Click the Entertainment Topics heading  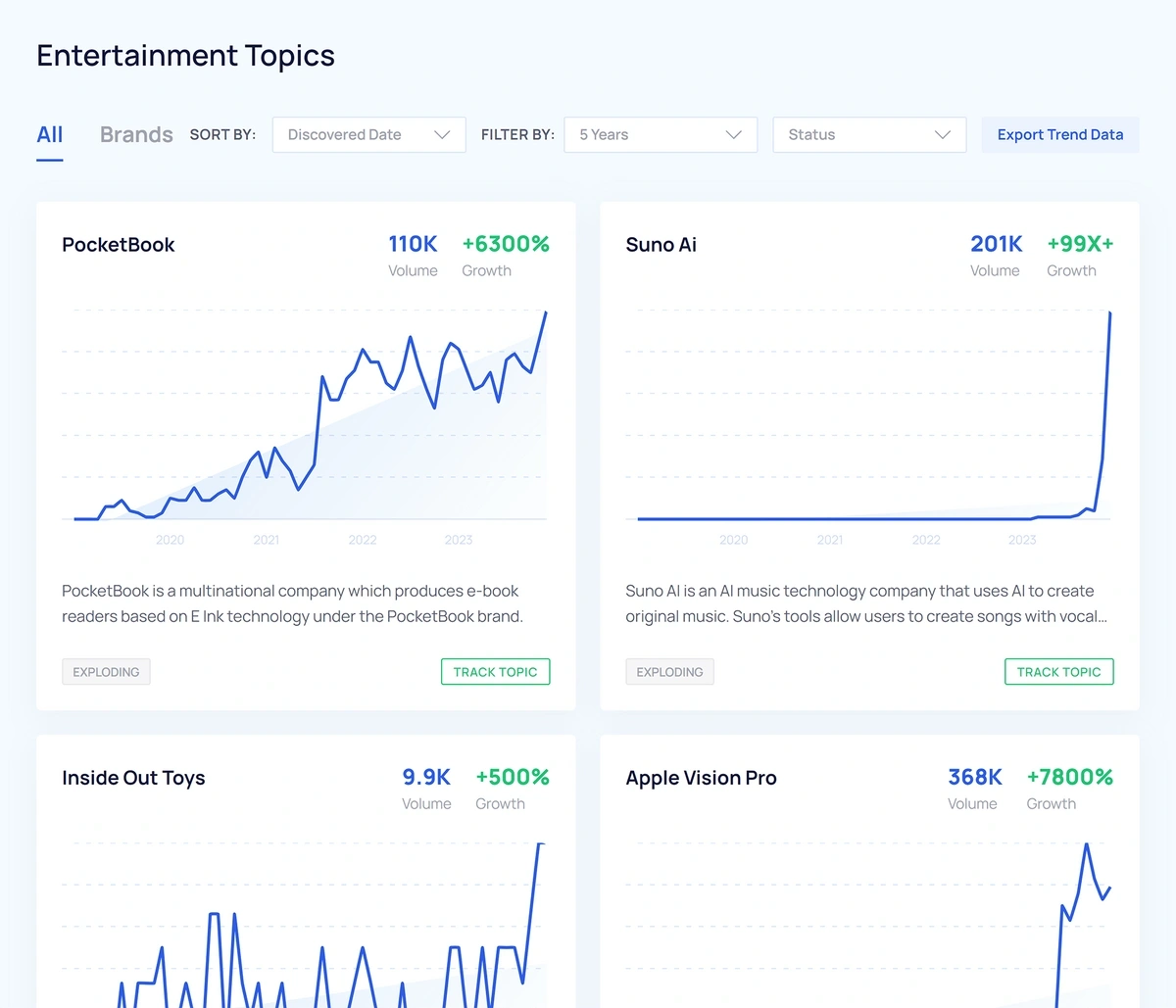pyautogui.click(x=186, y=56)
